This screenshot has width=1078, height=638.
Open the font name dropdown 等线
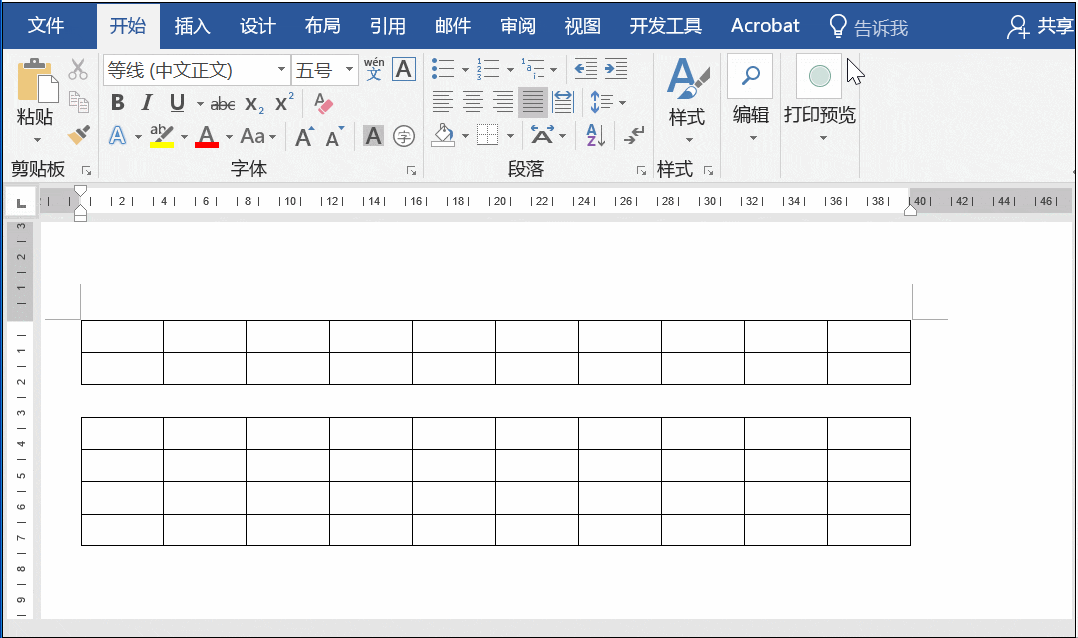click(x=281, y=70)
